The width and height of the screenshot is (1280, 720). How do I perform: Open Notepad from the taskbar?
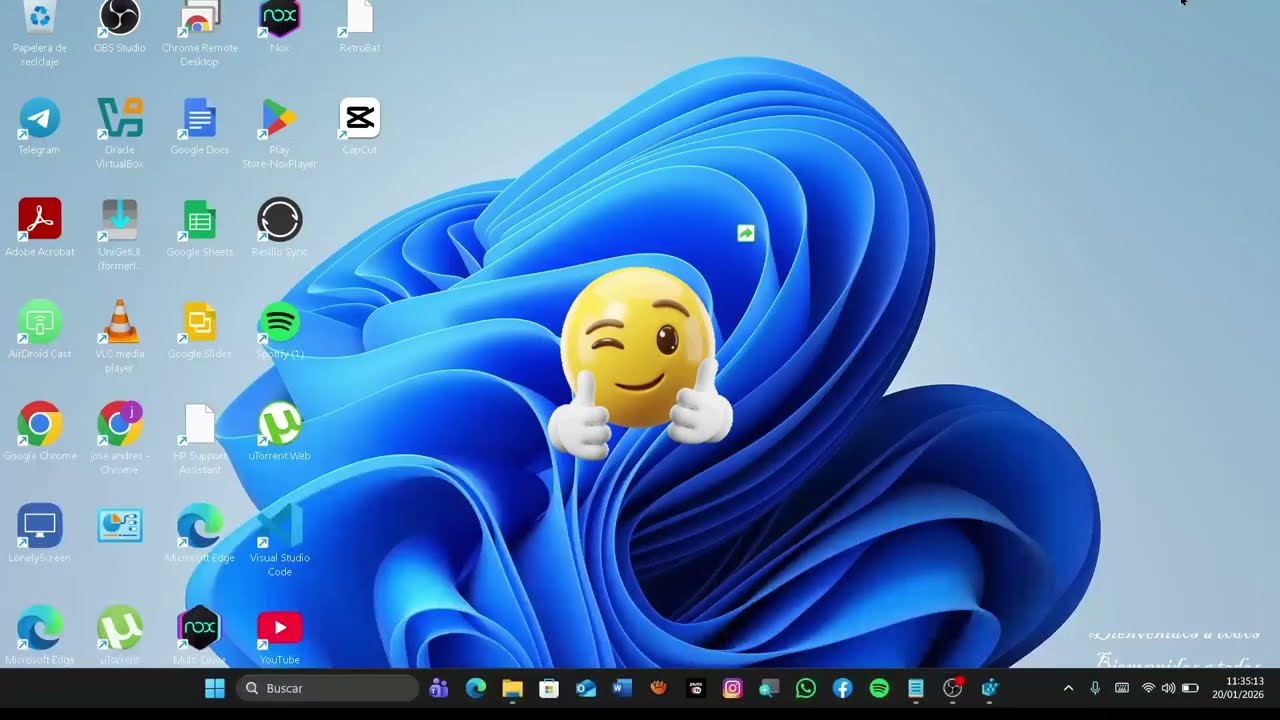(x=916, y=688)
